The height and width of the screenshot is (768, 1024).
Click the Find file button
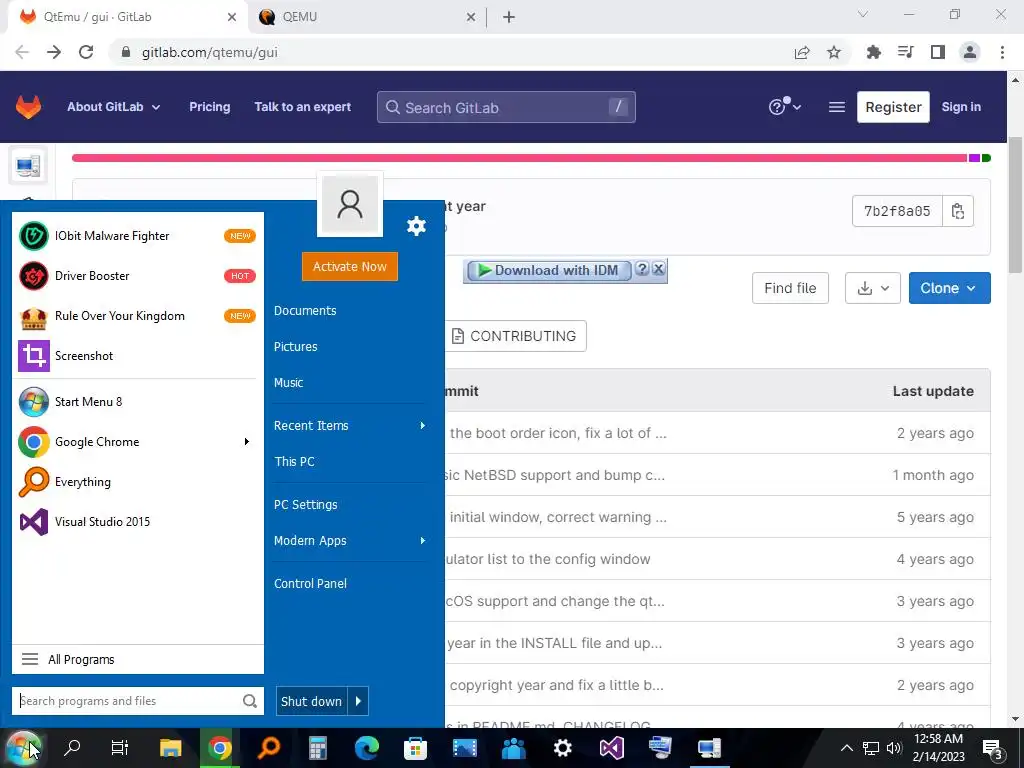pyautogui.click(x=790, y=288)
